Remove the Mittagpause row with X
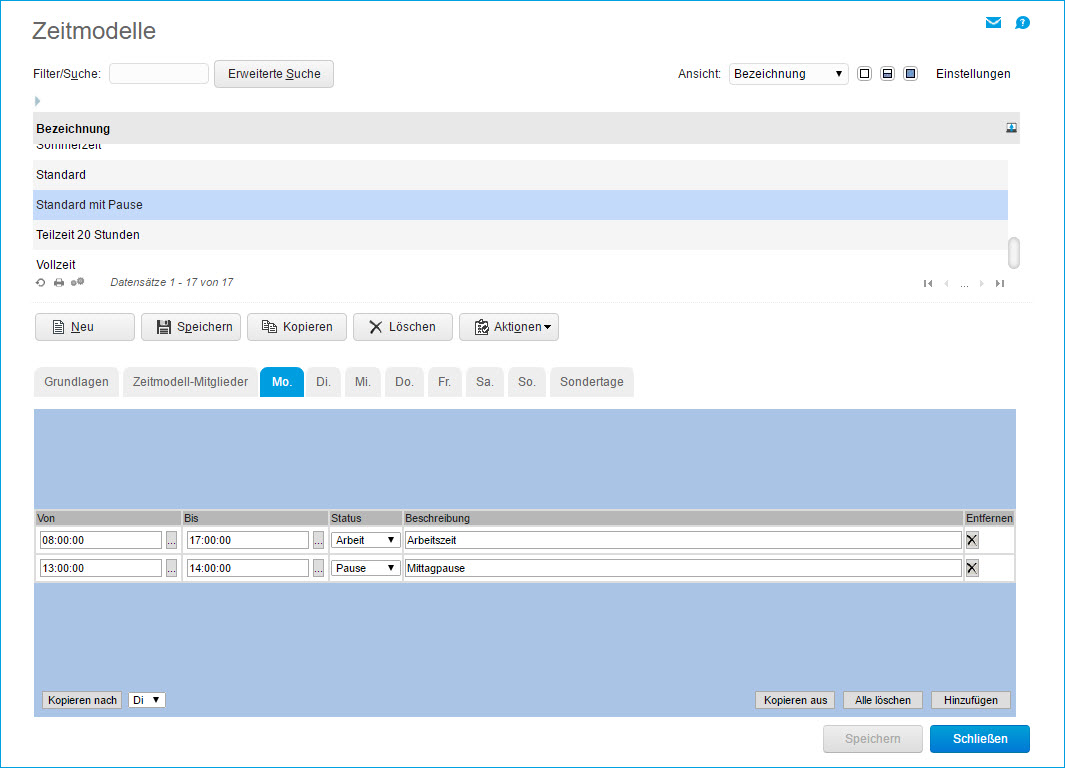Image resolution: width=1065 pixels, height=768 pixels. [x=972, y=568]
